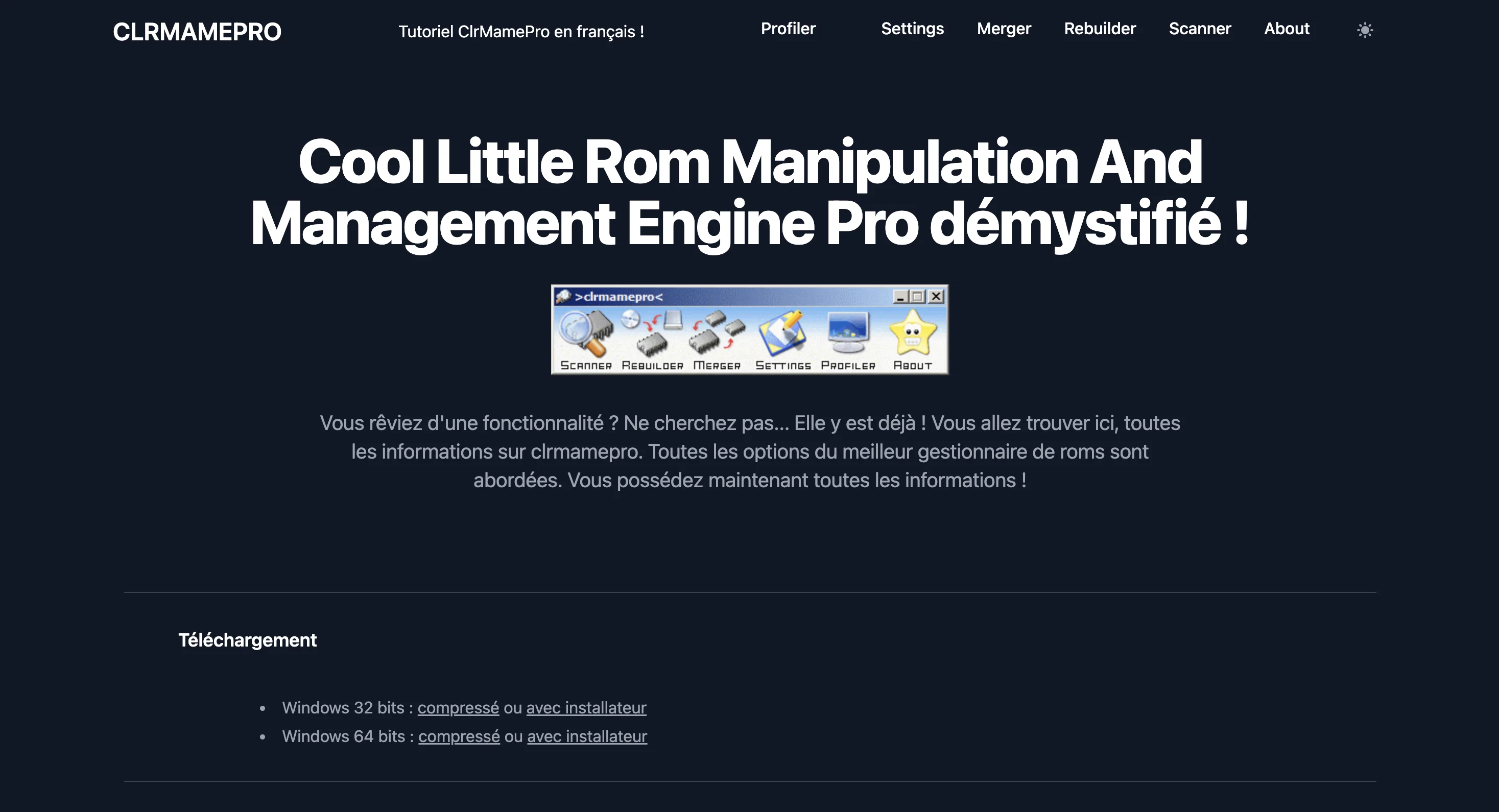Click the 'Windows 32 bits :' label
This screenshot has width=1499, height=812.
[347, 707]
